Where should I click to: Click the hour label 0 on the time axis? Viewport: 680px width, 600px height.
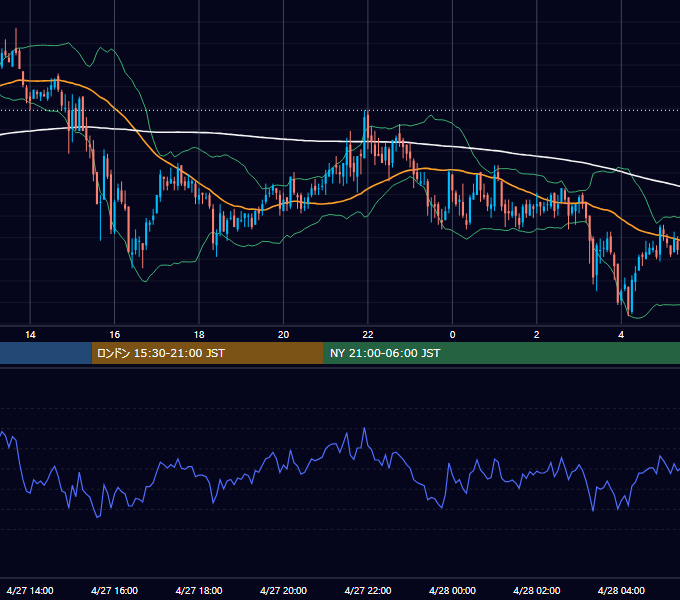[452, 335]
